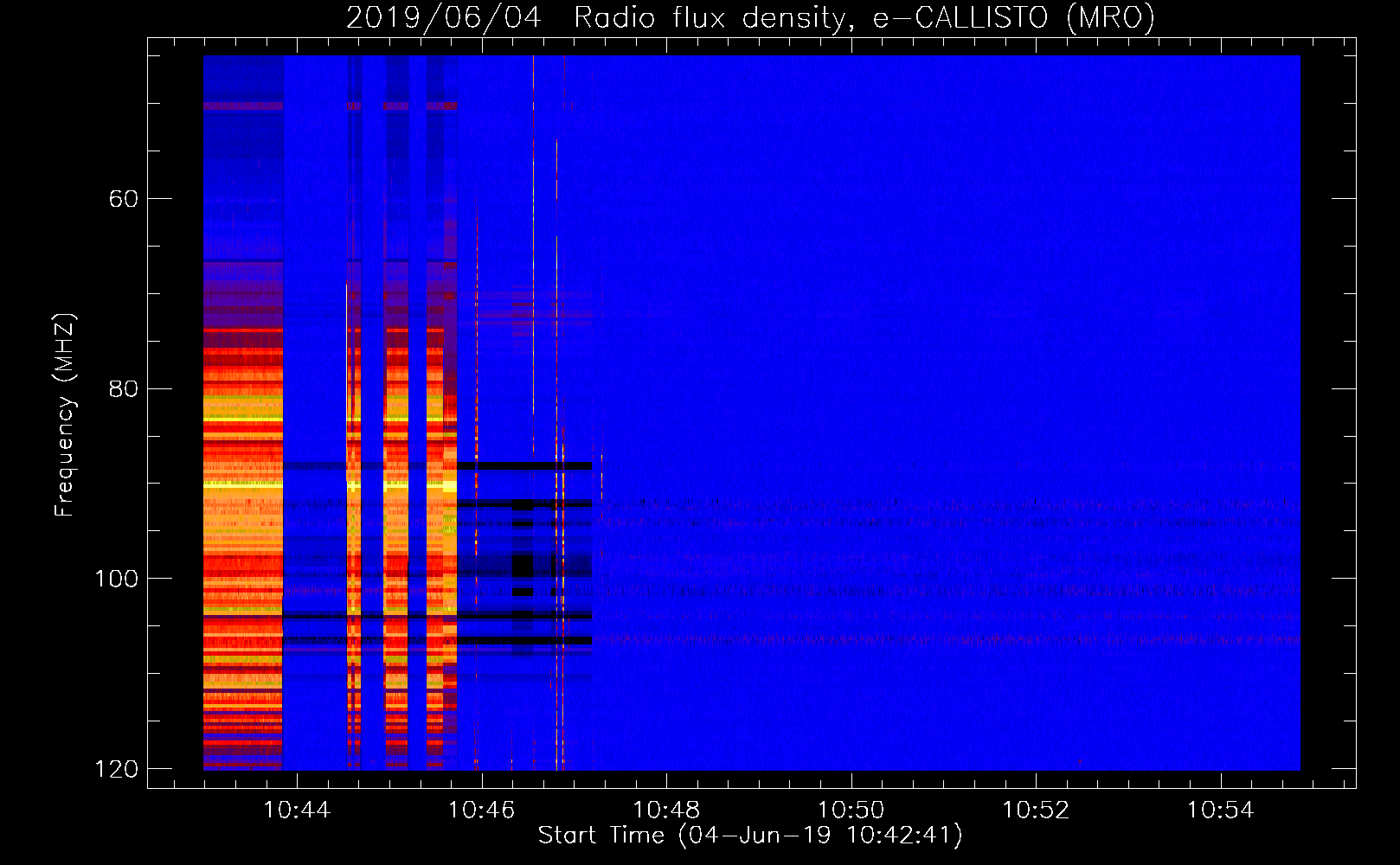This screenshot has height=865, width=1400.
Task: Click the '10:46' time tick label
Action: click(482, 811)
